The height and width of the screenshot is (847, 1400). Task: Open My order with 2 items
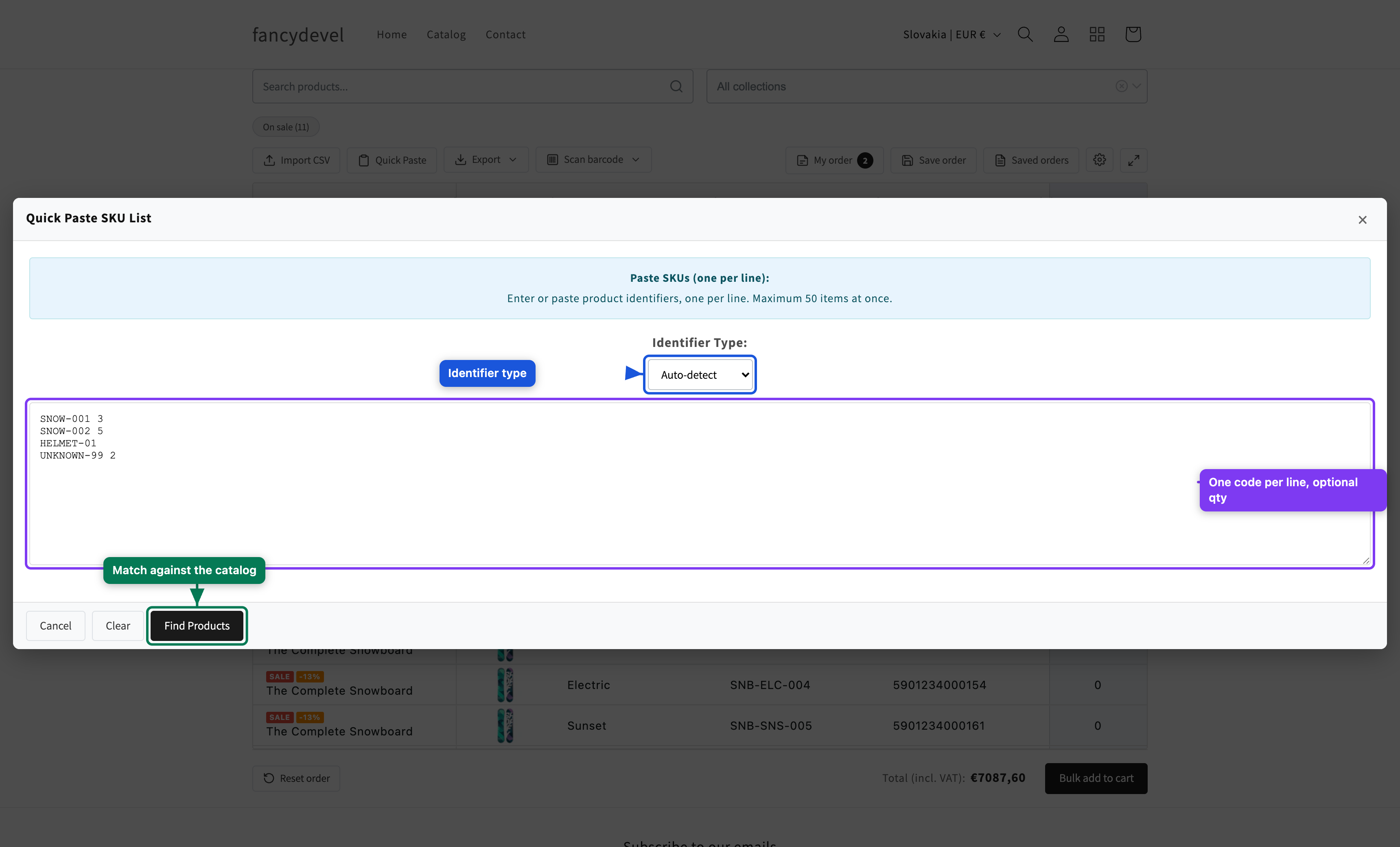point(834,160)
